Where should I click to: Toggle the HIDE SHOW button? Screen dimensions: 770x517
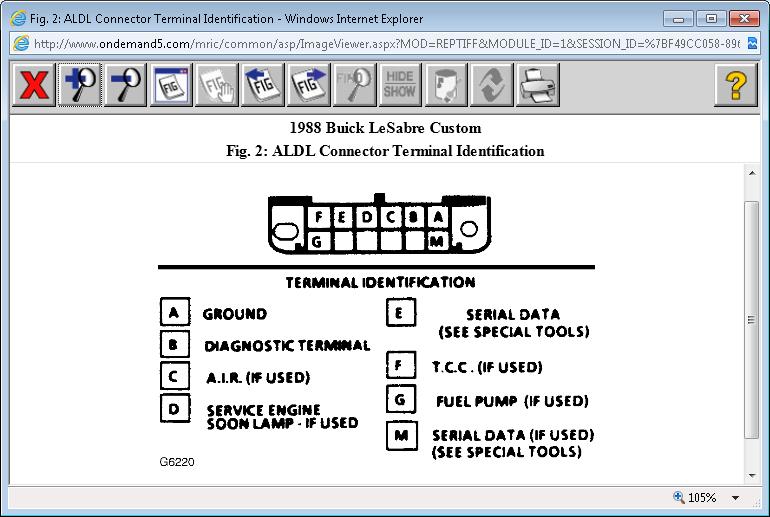[x=400, y=85]
